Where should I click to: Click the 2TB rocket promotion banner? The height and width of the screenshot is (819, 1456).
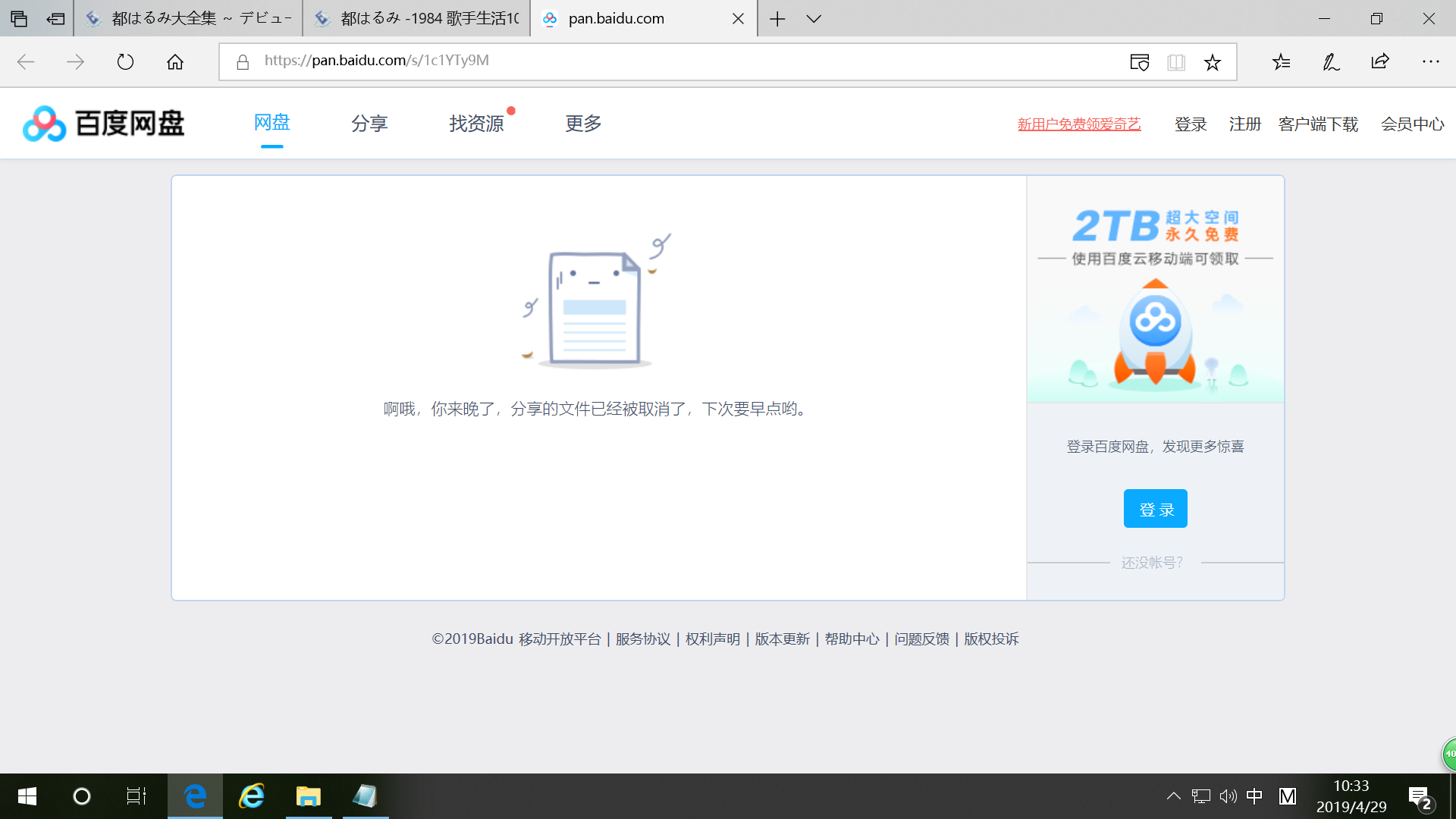(x=1156, y=290)
